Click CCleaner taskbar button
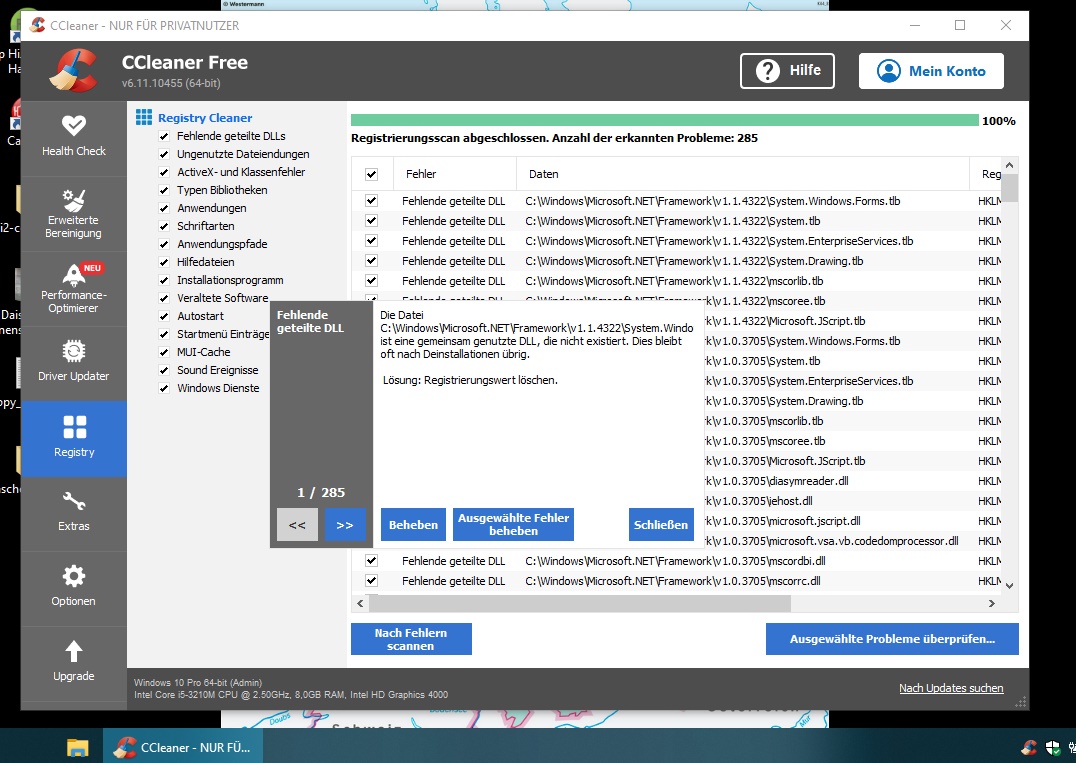 (181, 747)
